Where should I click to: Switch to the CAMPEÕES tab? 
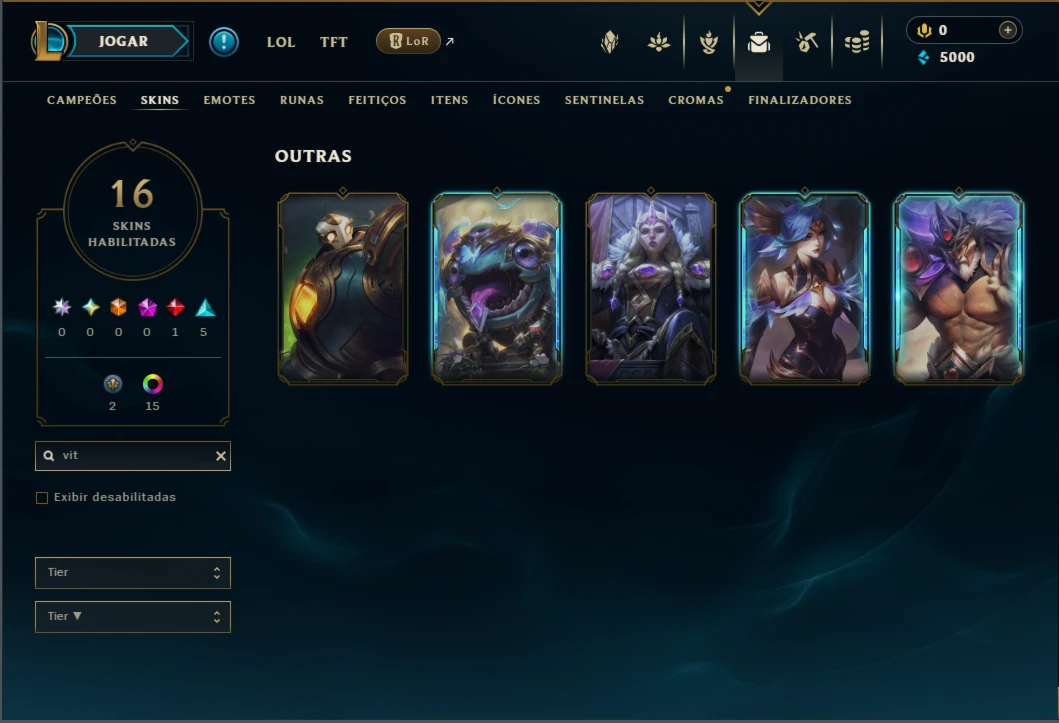tap(82, 100)
